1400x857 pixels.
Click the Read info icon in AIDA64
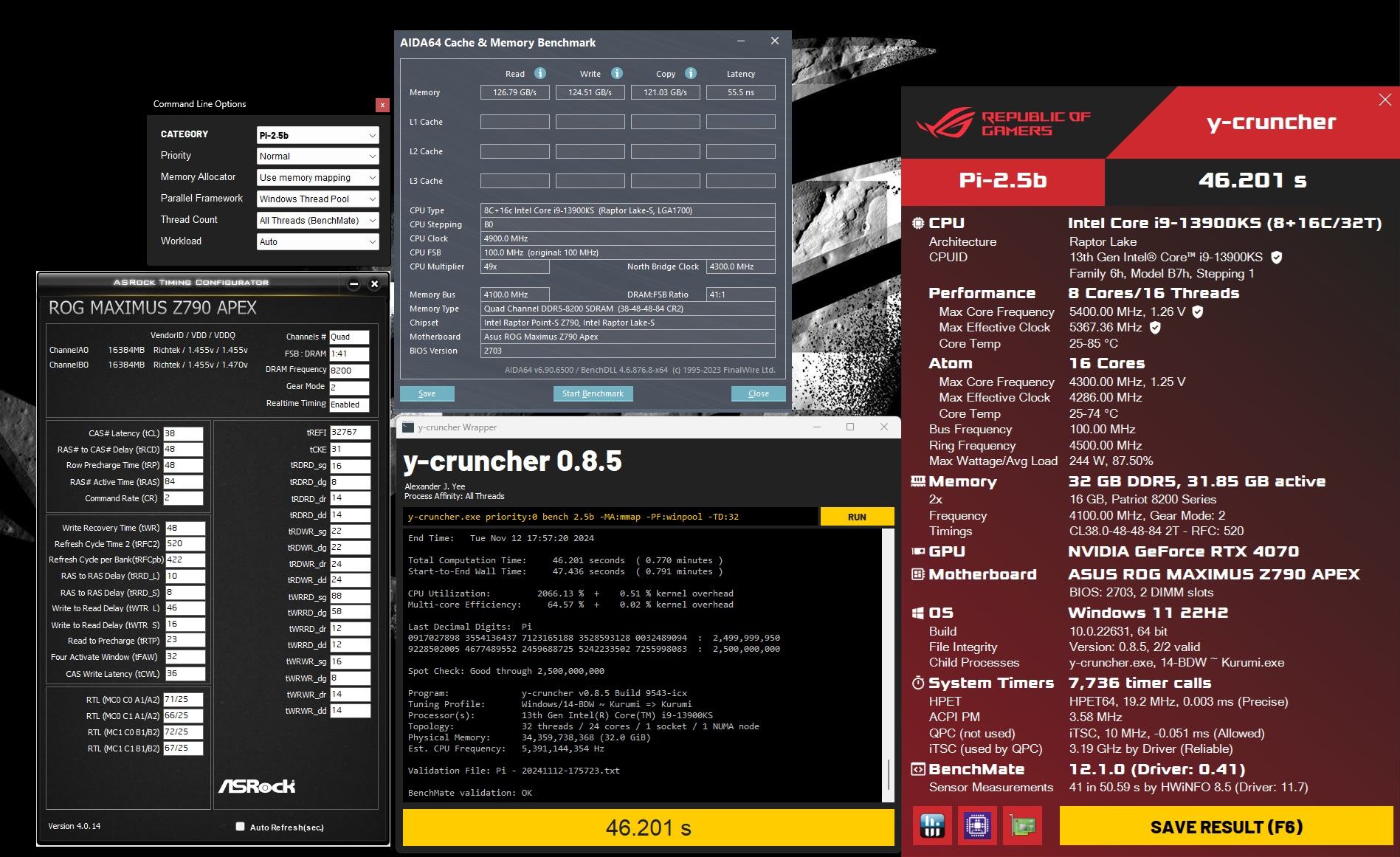tap(540, 73)
